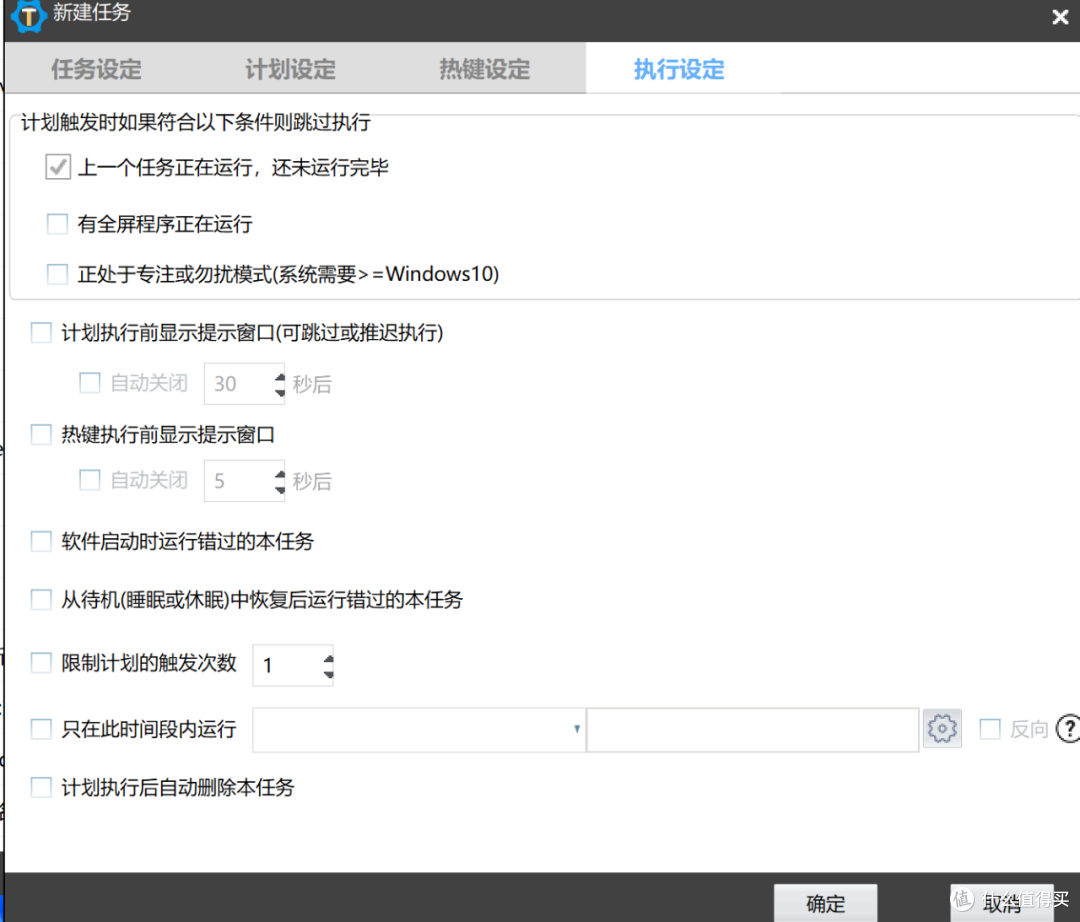Focus the 5 seconds input field
1080x922 pixels.
[245, 481]
